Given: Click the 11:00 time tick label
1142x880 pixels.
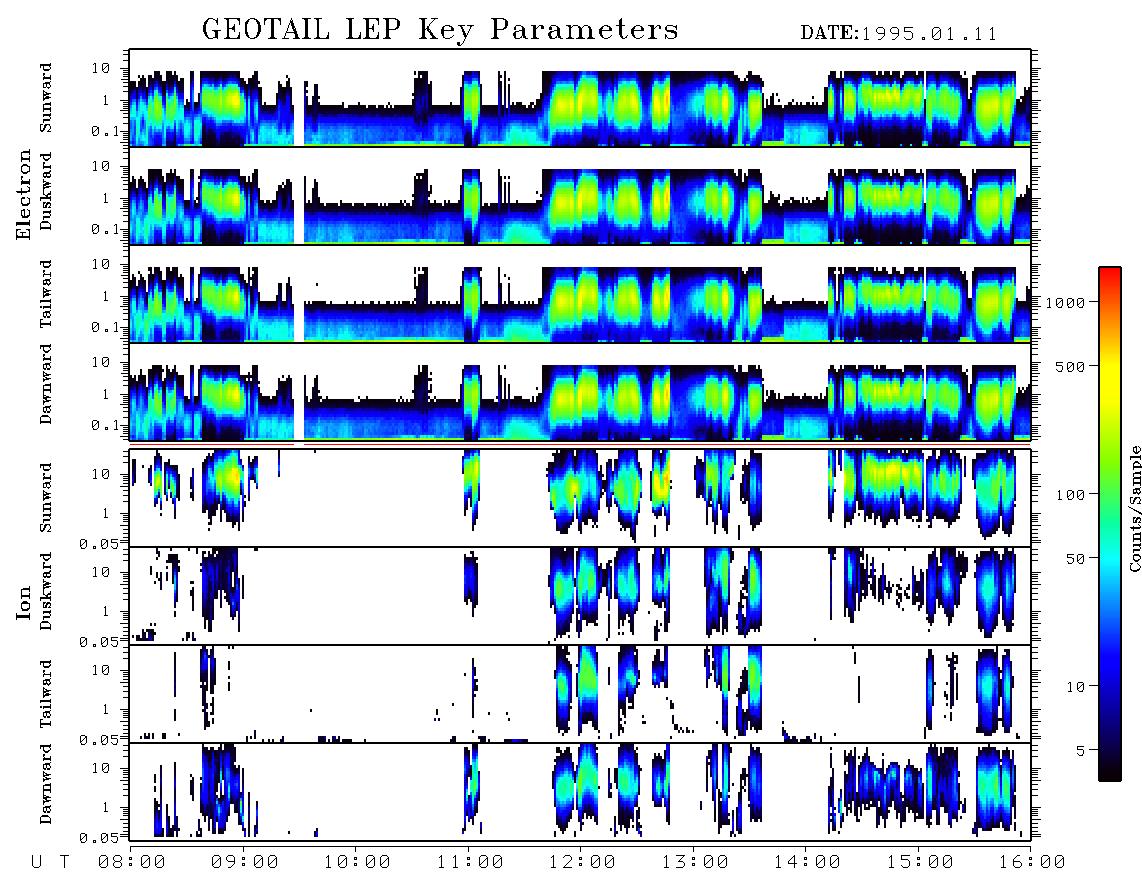Looking at the screenshot, I should (x=469, y=862).
